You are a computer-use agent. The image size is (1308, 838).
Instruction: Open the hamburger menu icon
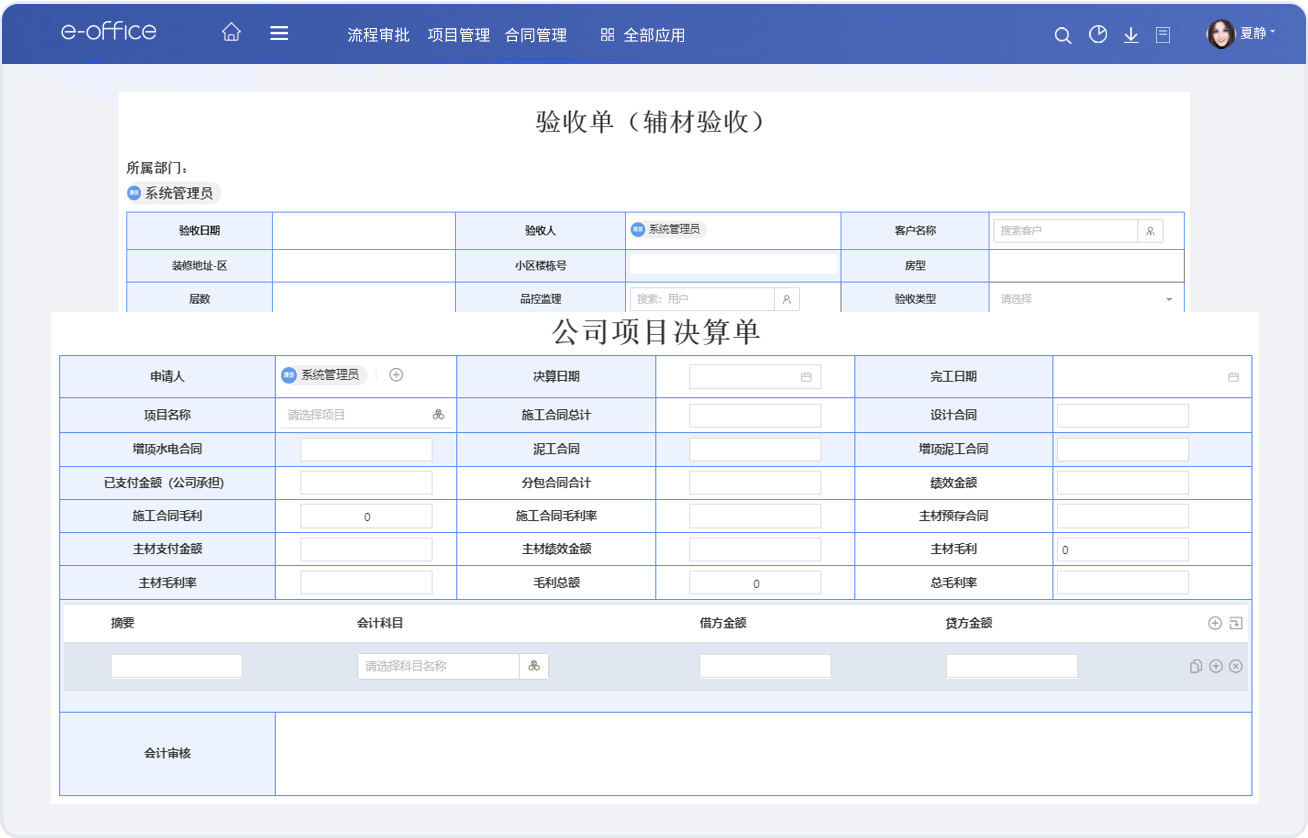tap(279, 33)
